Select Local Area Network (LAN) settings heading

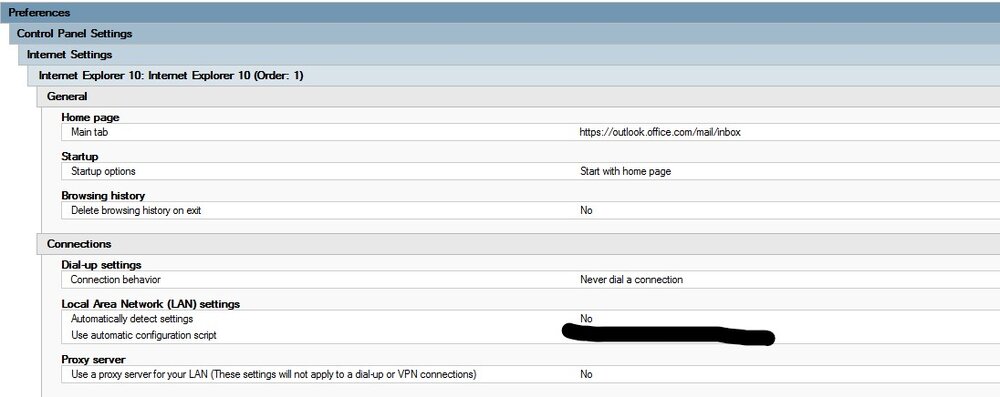(x=151, y=304)
